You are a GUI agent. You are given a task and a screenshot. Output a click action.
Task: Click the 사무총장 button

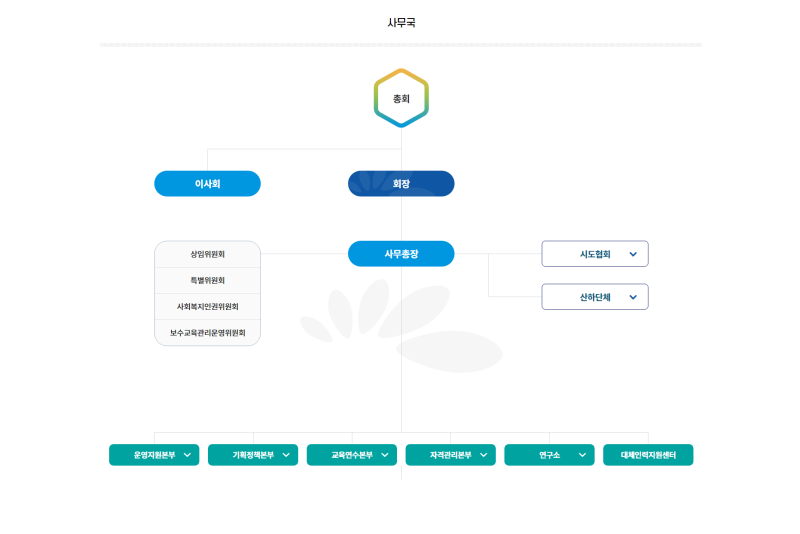401,254
